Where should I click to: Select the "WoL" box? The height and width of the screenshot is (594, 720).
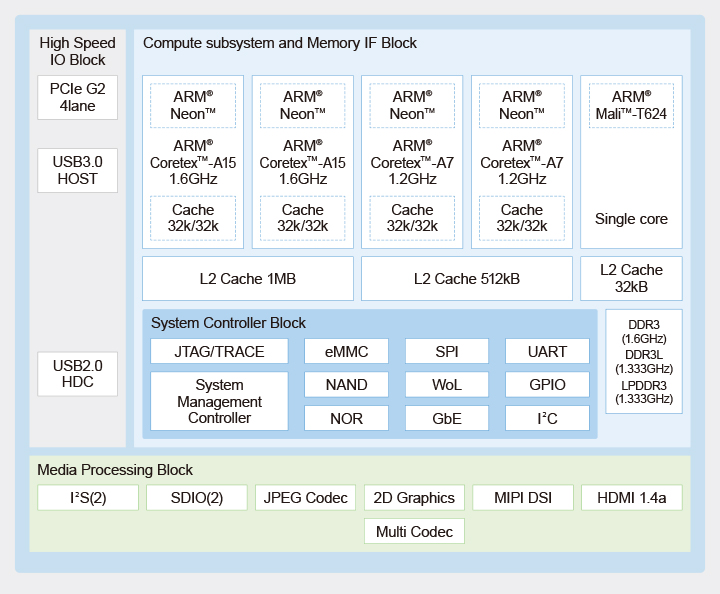447,385
